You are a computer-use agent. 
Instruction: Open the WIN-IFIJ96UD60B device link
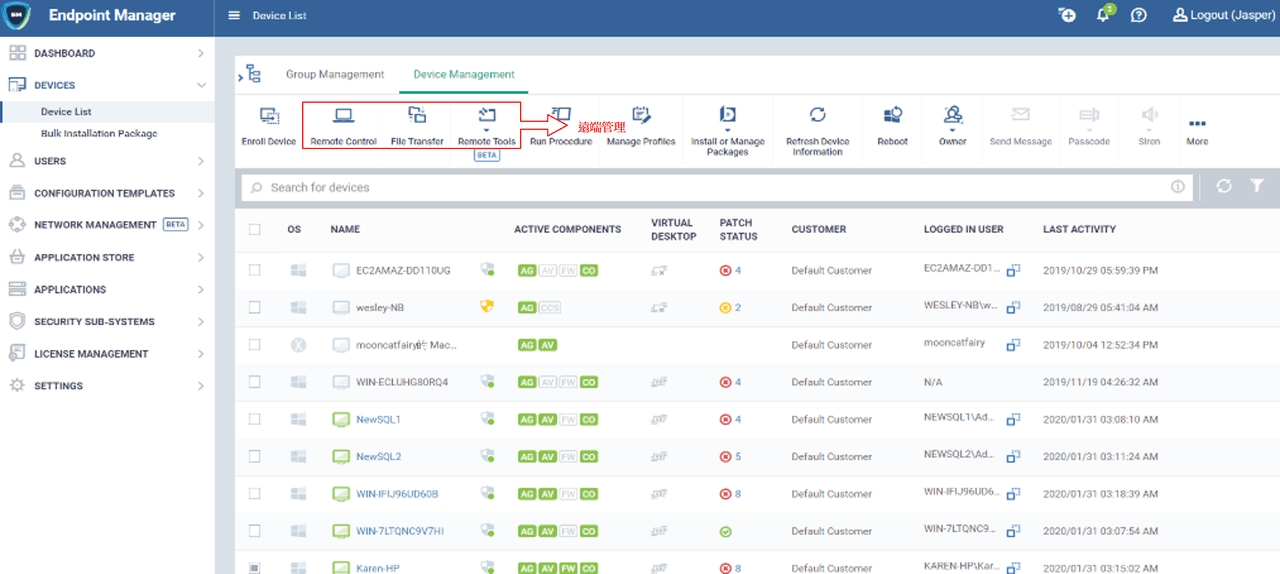pos(397,494)
